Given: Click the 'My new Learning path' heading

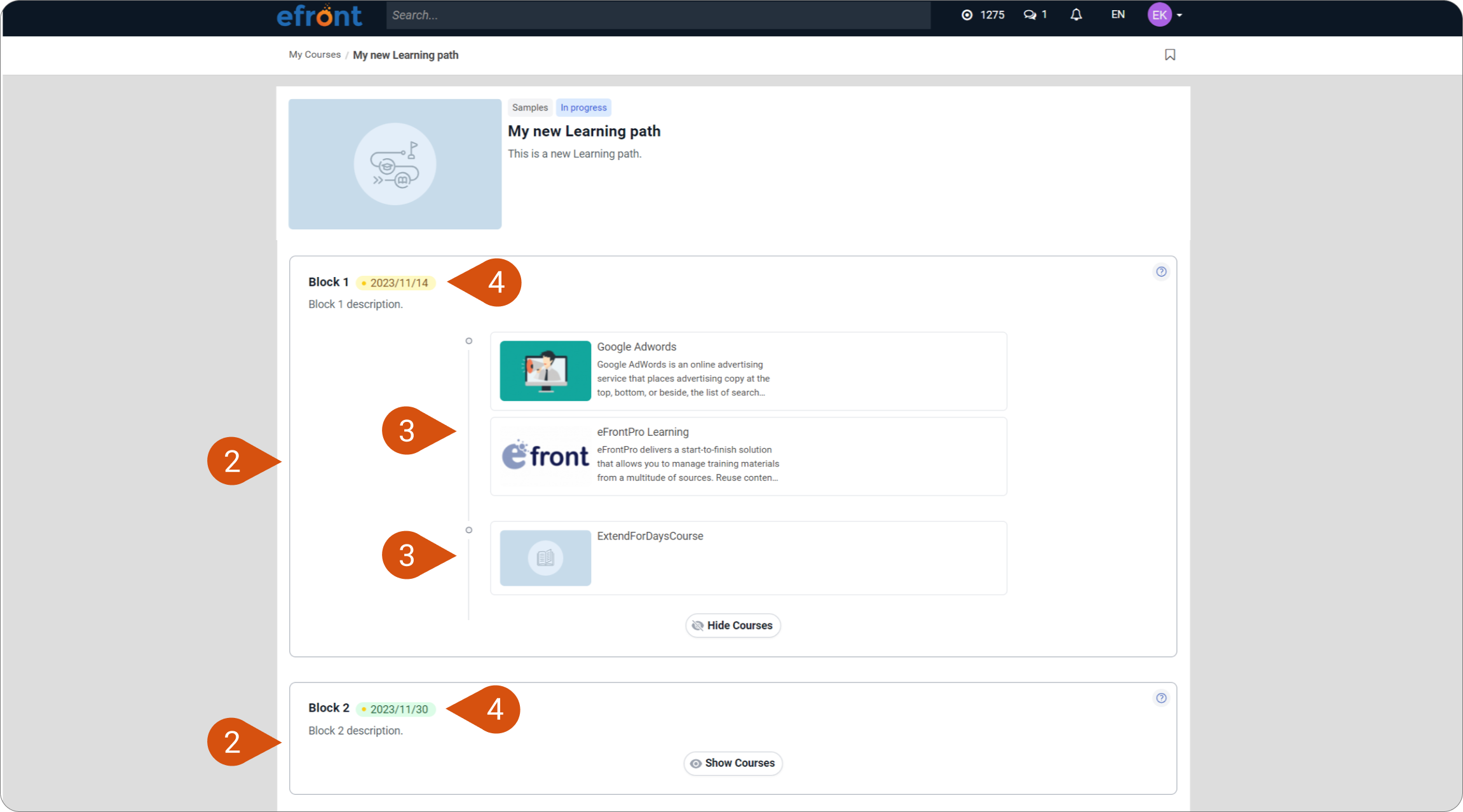Looking at the screenshot, I should (x=584, y=131).
